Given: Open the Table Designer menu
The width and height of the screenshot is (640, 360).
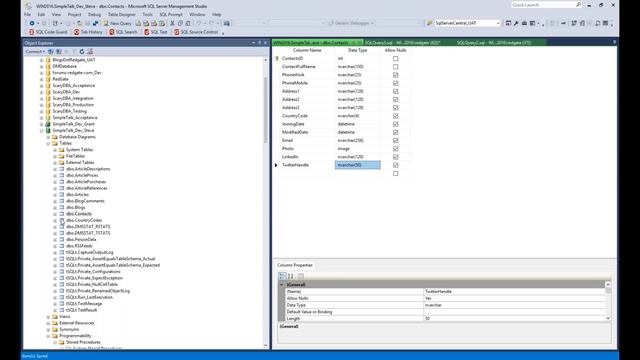Looking at the screenshot, I should tap(121, 14).
